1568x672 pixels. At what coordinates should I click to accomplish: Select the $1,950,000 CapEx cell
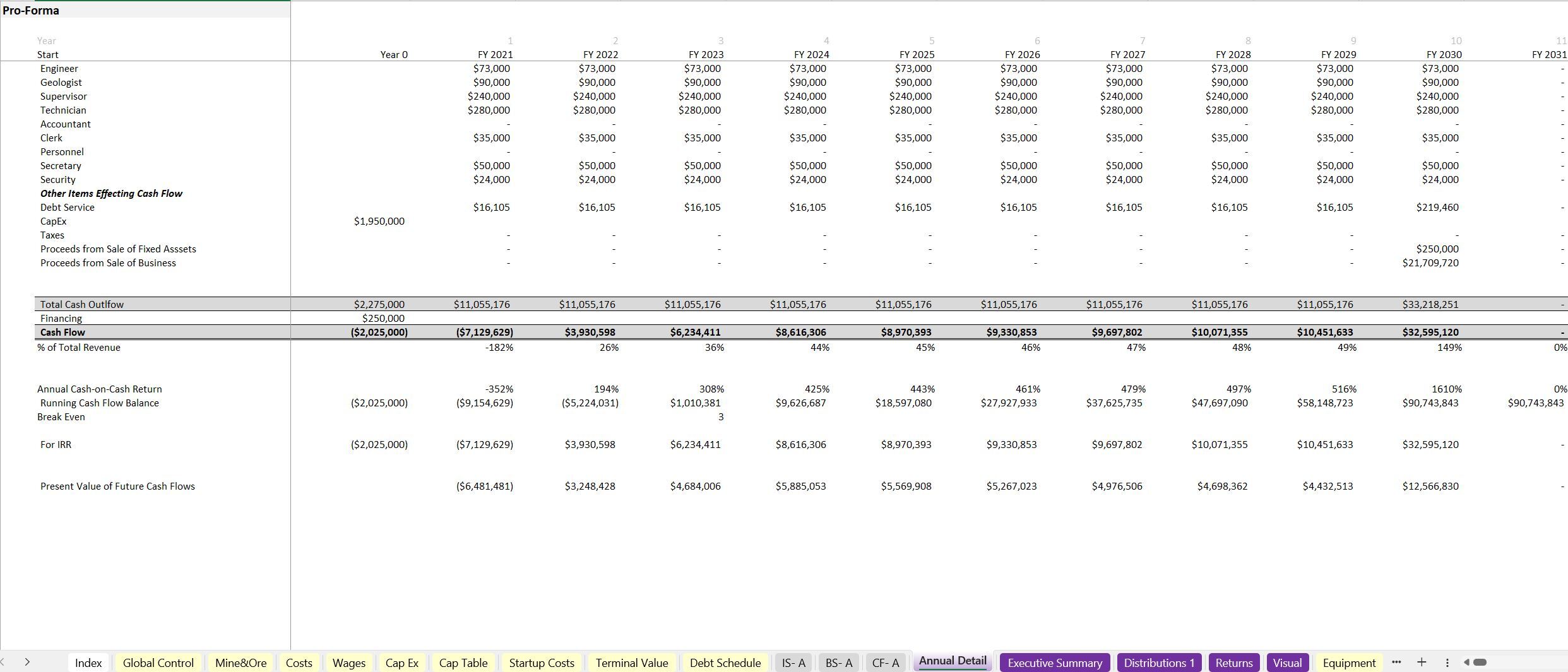pos(379,221)
